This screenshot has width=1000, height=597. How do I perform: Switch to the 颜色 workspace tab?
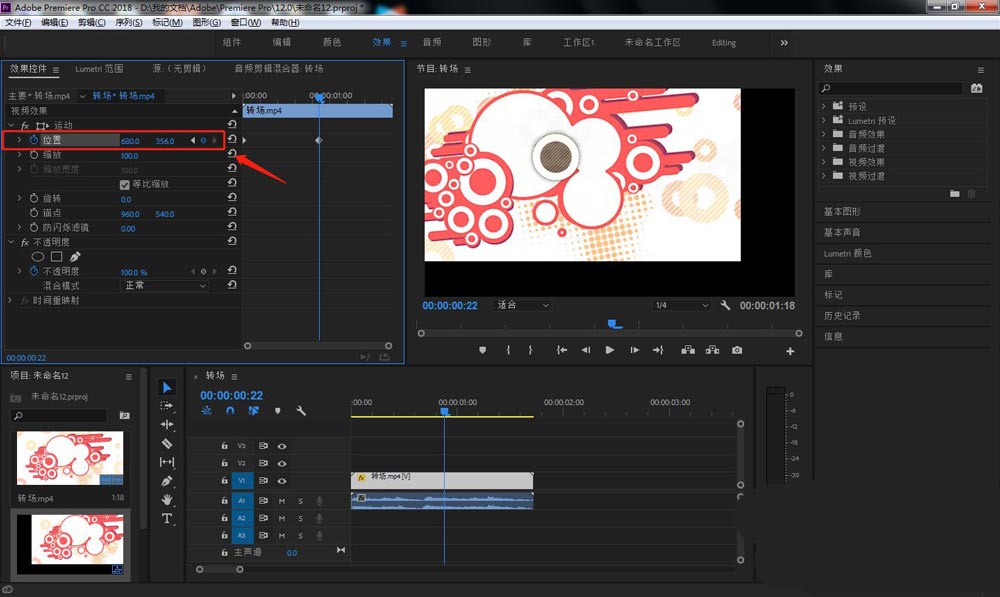pyautogui.click(x=332, y=43)
